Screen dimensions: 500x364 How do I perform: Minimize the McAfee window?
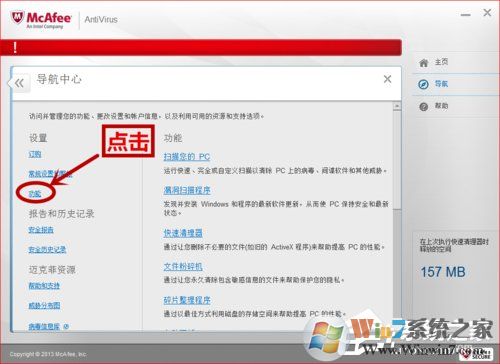(x=465, y=15)
